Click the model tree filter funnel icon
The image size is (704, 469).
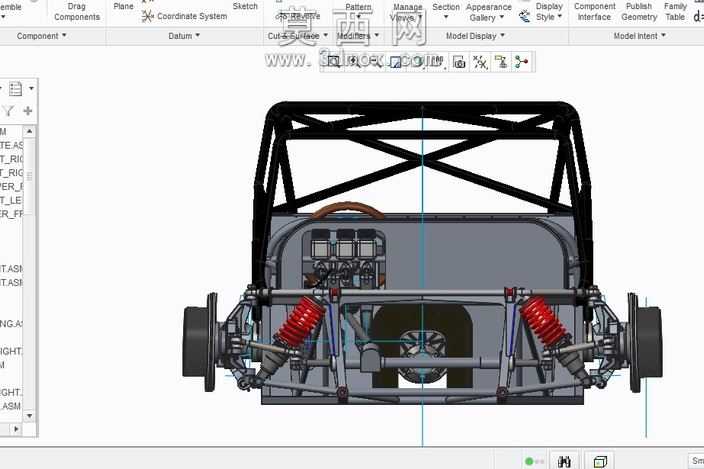coord(8,111)
